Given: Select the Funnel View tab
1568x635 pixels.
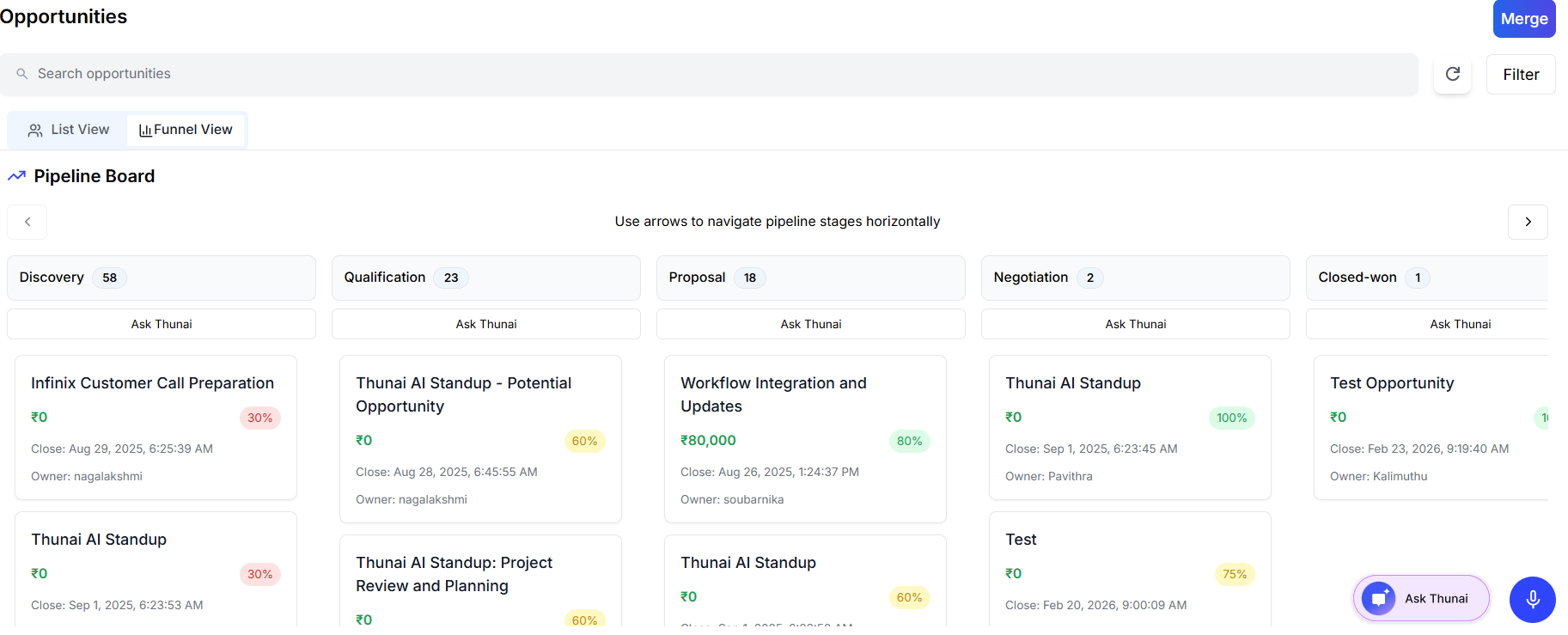Looking at the screenshot, I should [x=186, y=130].
